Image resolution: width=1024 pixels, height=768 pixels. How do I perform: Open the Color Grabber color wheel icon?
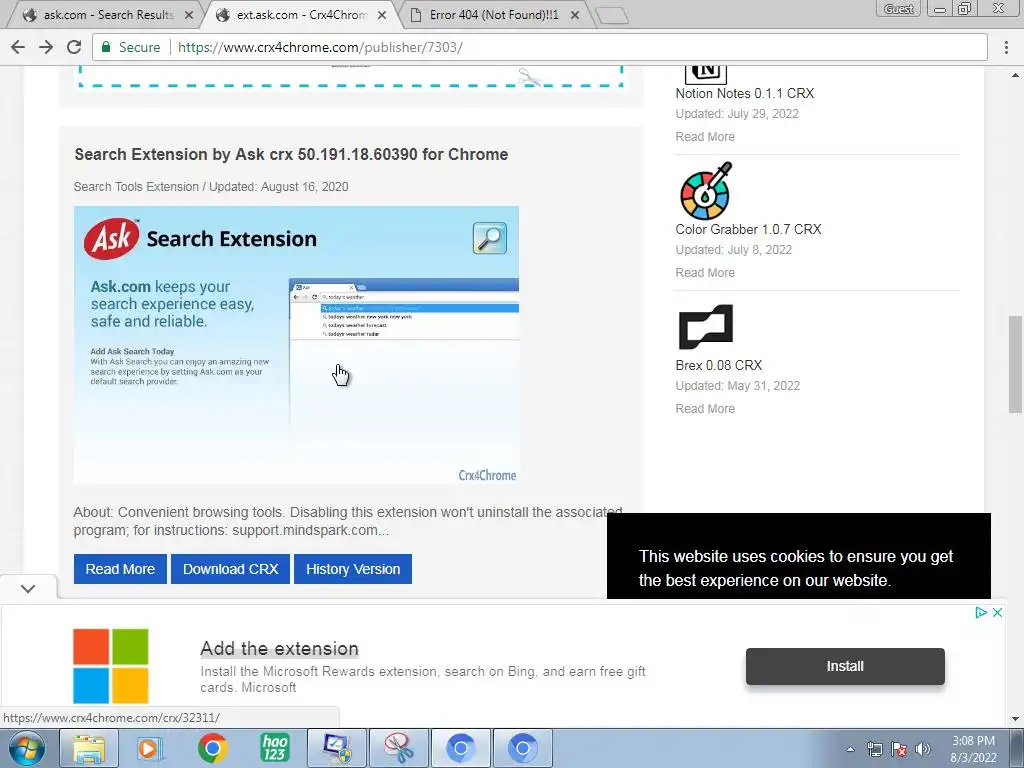pos(706,191)
